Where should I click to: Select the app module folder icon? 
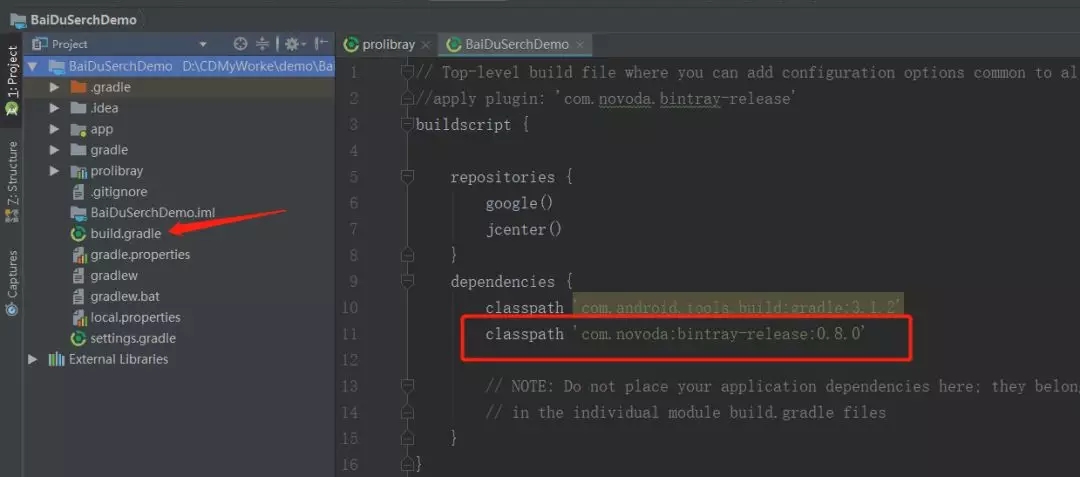79,129
